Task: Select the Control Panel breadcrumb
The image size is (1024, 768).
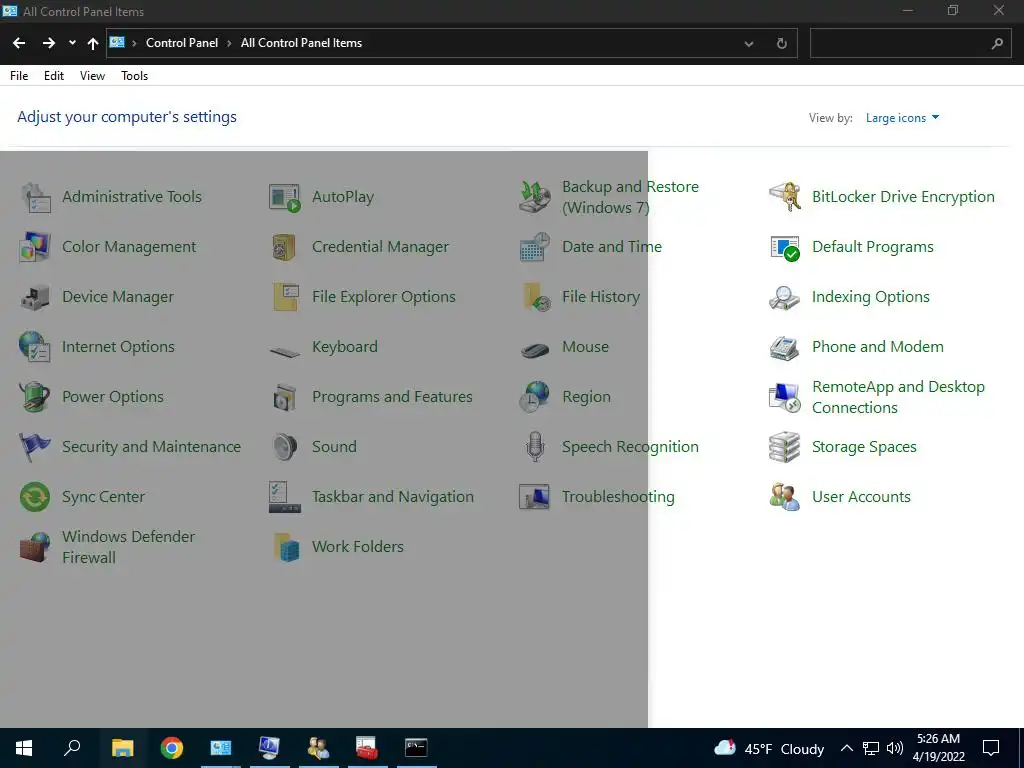Action: pyautogui.click(x=182, y=43)
